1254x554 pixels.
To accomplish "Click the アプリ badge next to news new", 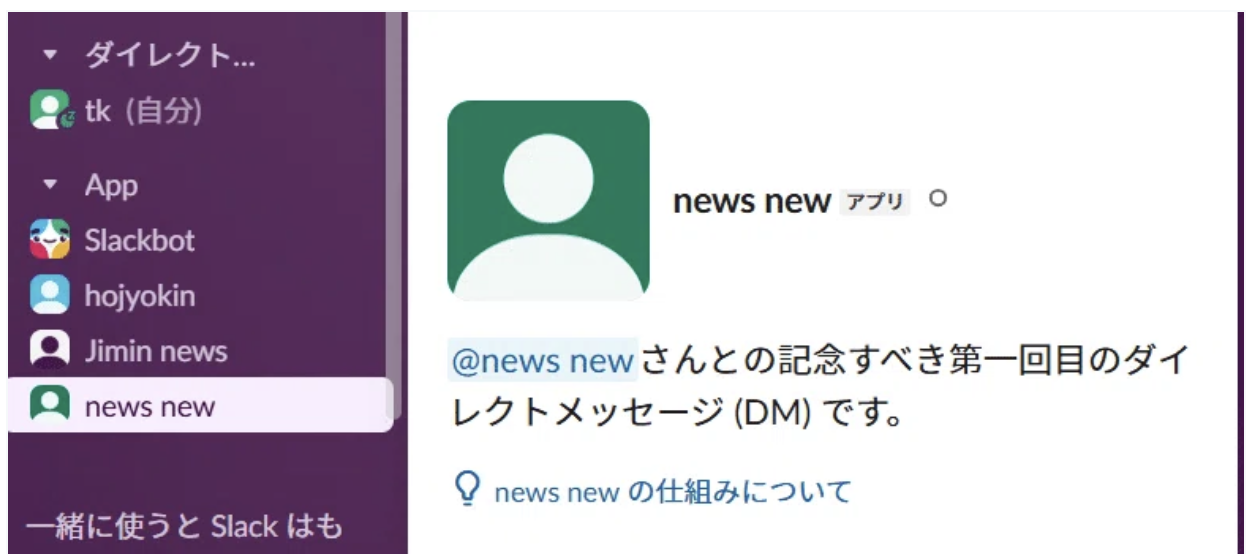I will click(x=875, y=202).
